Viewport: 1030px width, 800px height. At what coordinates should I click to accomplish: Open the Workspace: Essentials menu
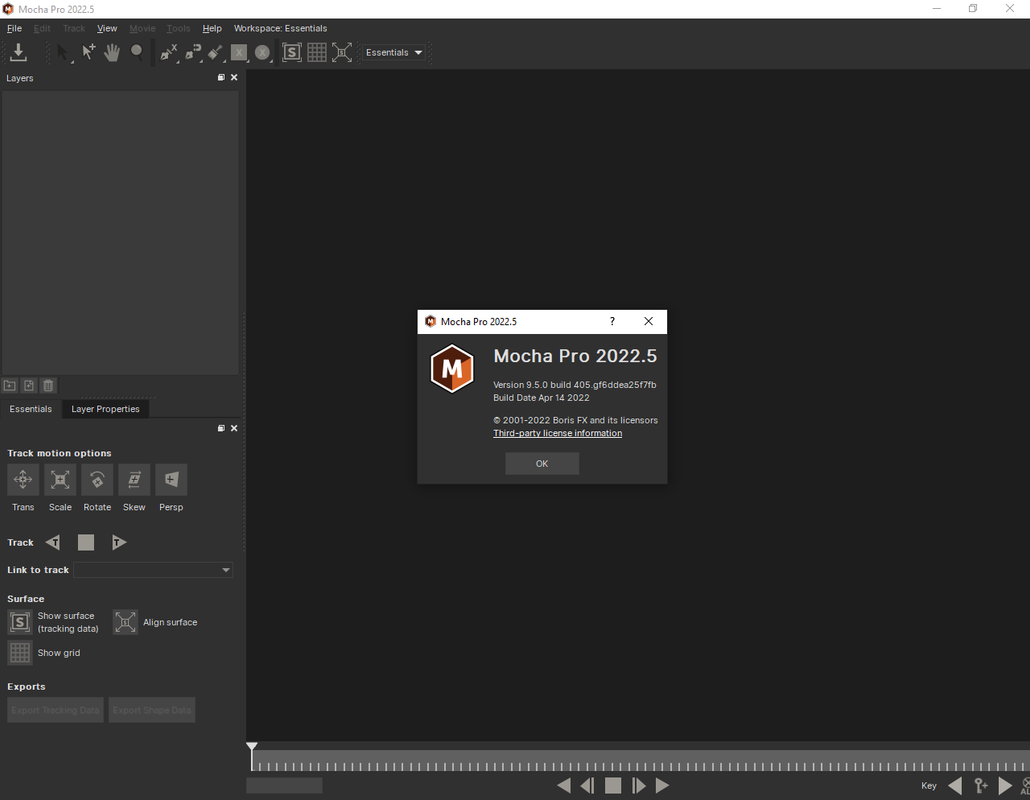pos(280,28)
